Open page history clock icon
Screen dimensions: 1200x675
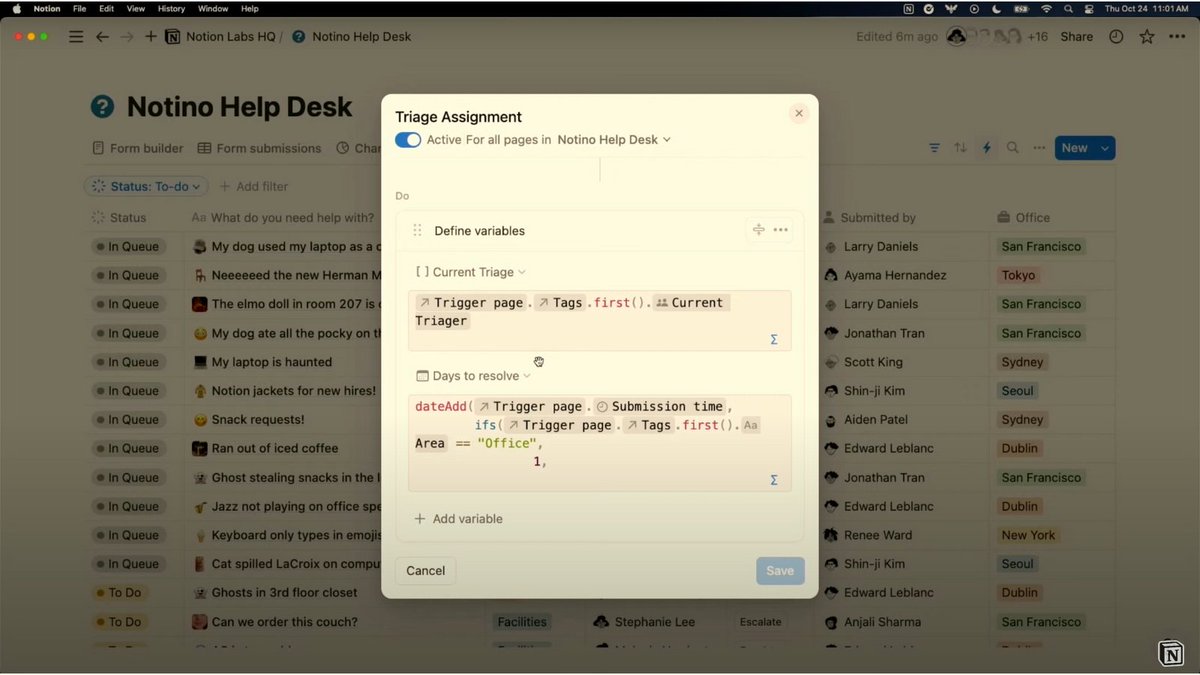(x=1116, y=37)
